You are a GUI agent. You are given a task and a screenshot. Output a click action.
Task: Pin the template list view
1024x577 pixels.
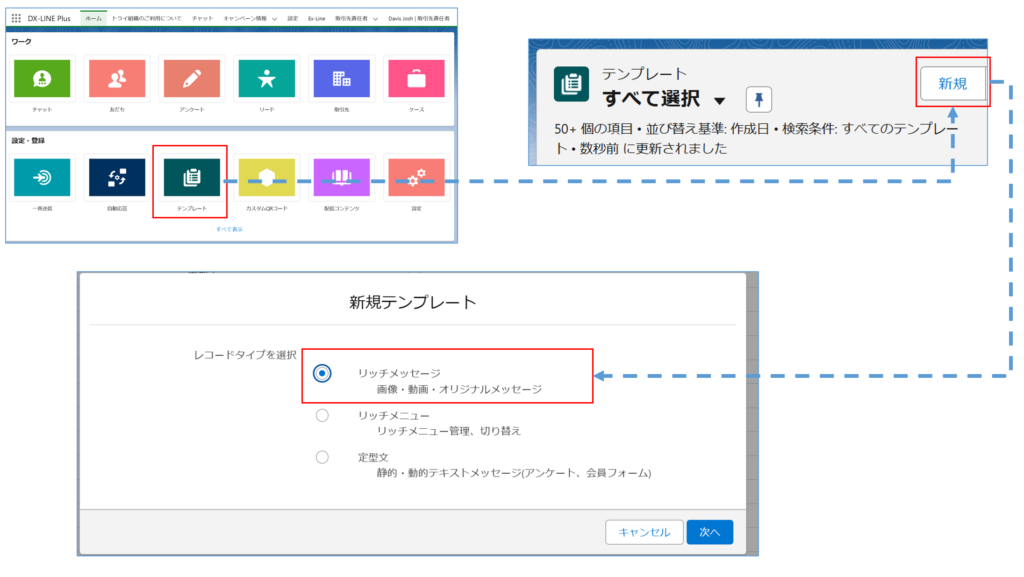(759, 99)
